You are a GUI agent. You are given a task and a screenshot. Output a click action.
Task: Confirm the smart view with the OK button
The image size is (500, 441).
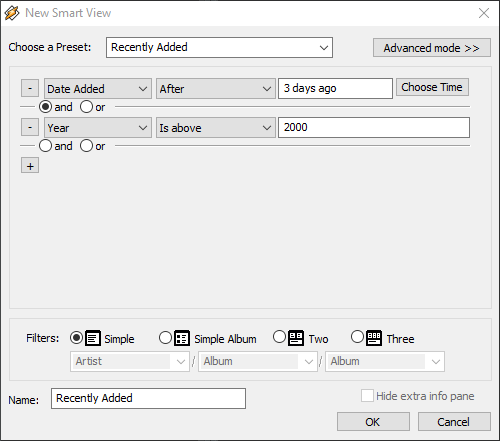373,422
